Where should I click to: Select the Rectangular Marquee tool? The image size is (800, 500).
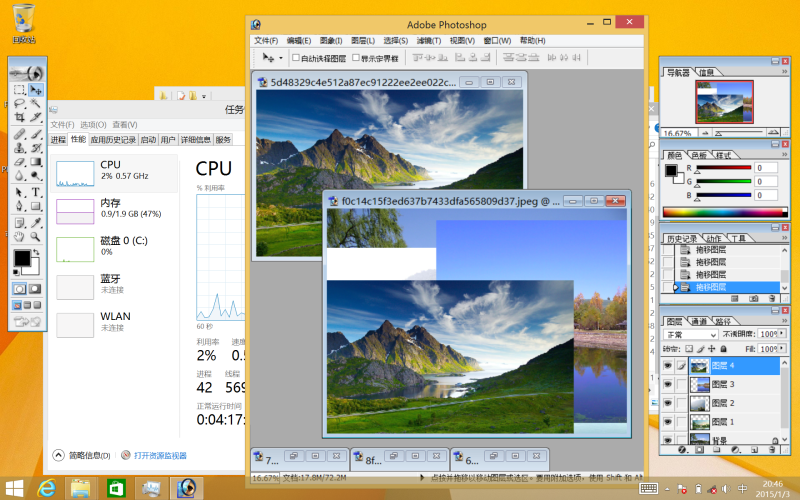19,90
